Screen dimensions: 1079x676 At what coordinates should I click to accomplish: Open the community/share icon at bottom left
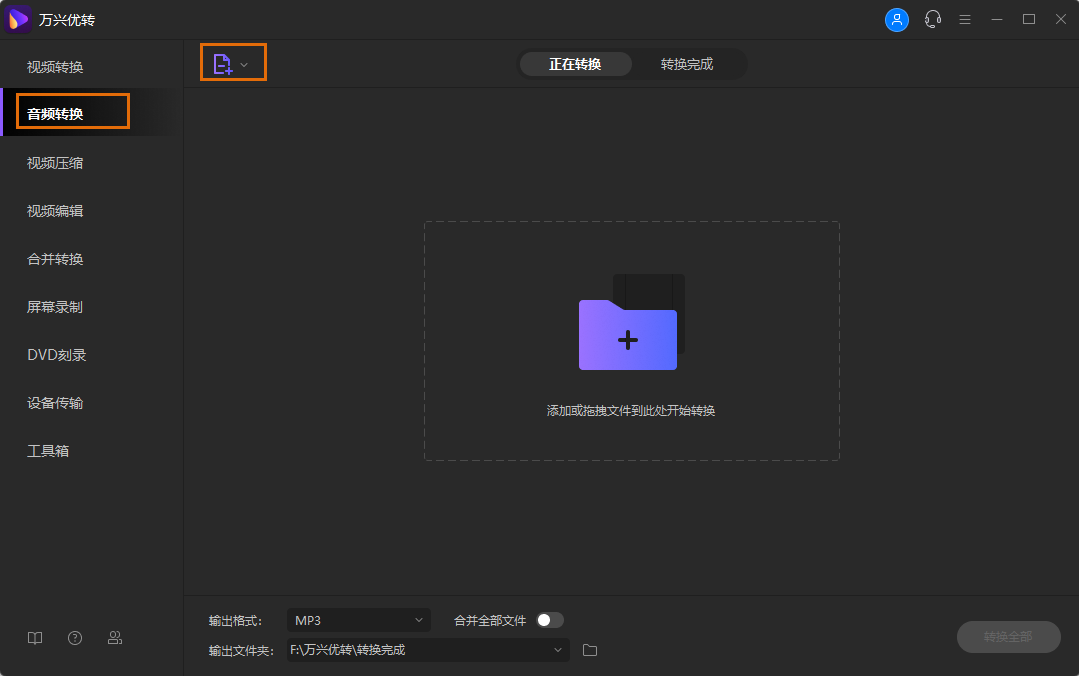point(114,637)
